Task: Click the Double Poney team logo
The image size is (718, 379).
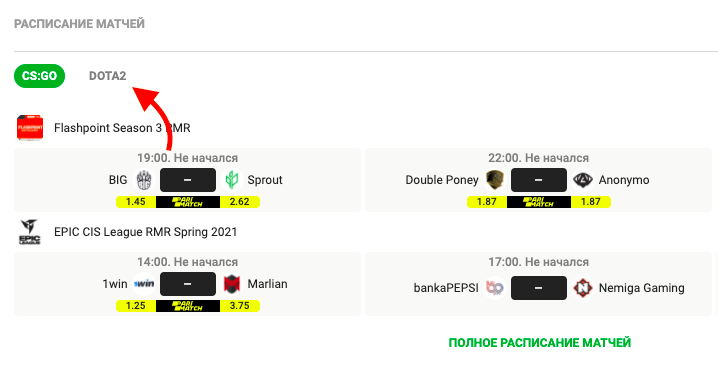Action: point(495,180)
